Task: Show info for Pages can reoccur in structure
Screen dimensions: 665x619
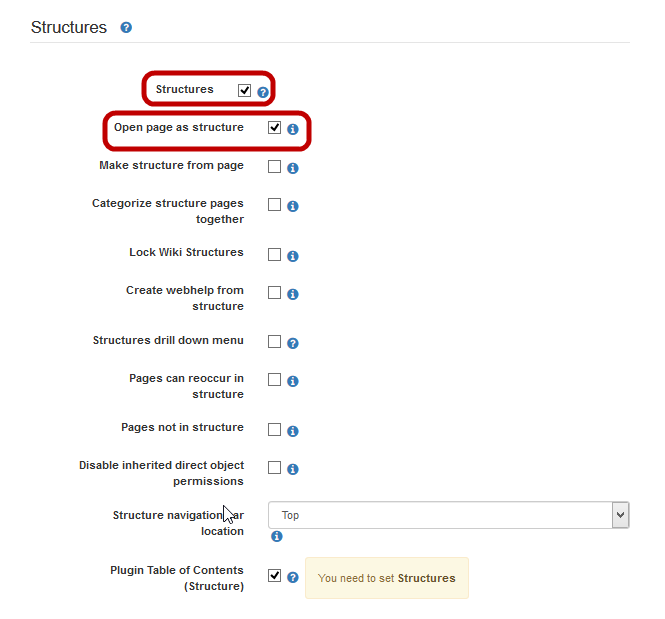Action: tap(293, 381)
